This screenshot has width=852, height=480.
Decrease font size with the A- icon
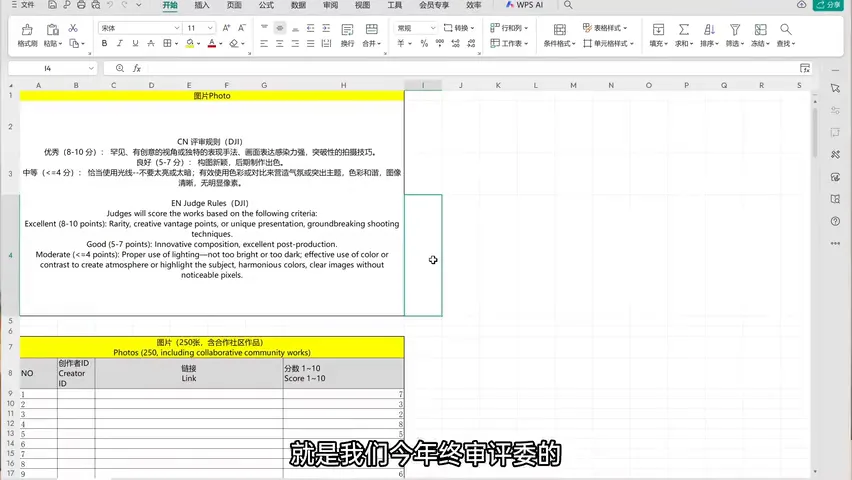pyautogui.click(x=242, y=28)
